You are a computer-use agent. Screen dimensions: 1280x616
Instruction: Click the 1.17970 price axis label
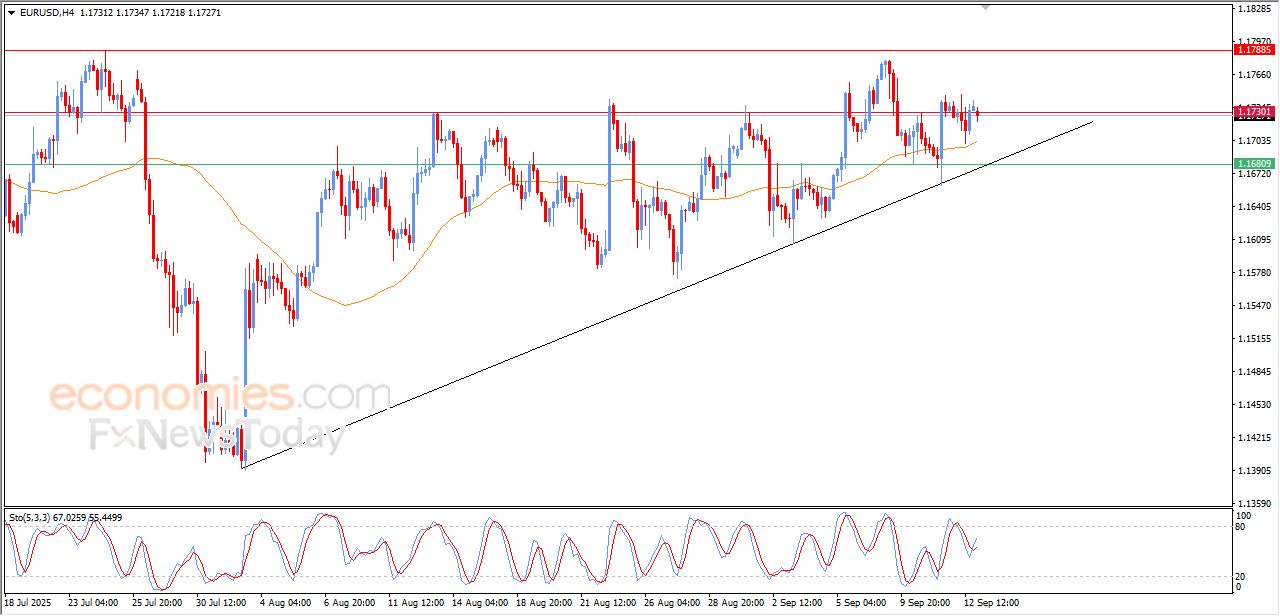point(1254,42)
